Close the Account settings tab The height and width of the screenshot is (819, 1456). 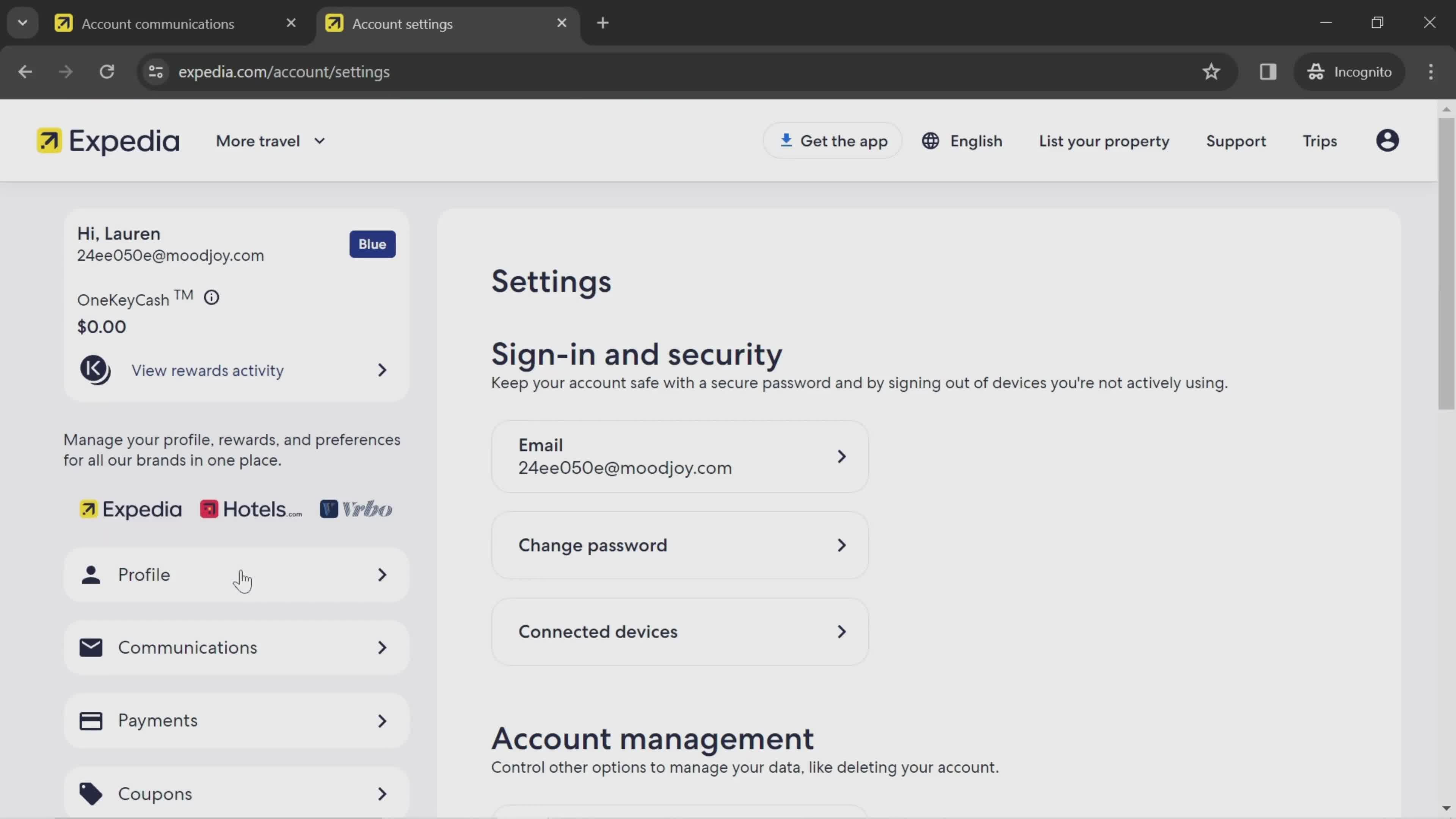(x=561, y=23)
